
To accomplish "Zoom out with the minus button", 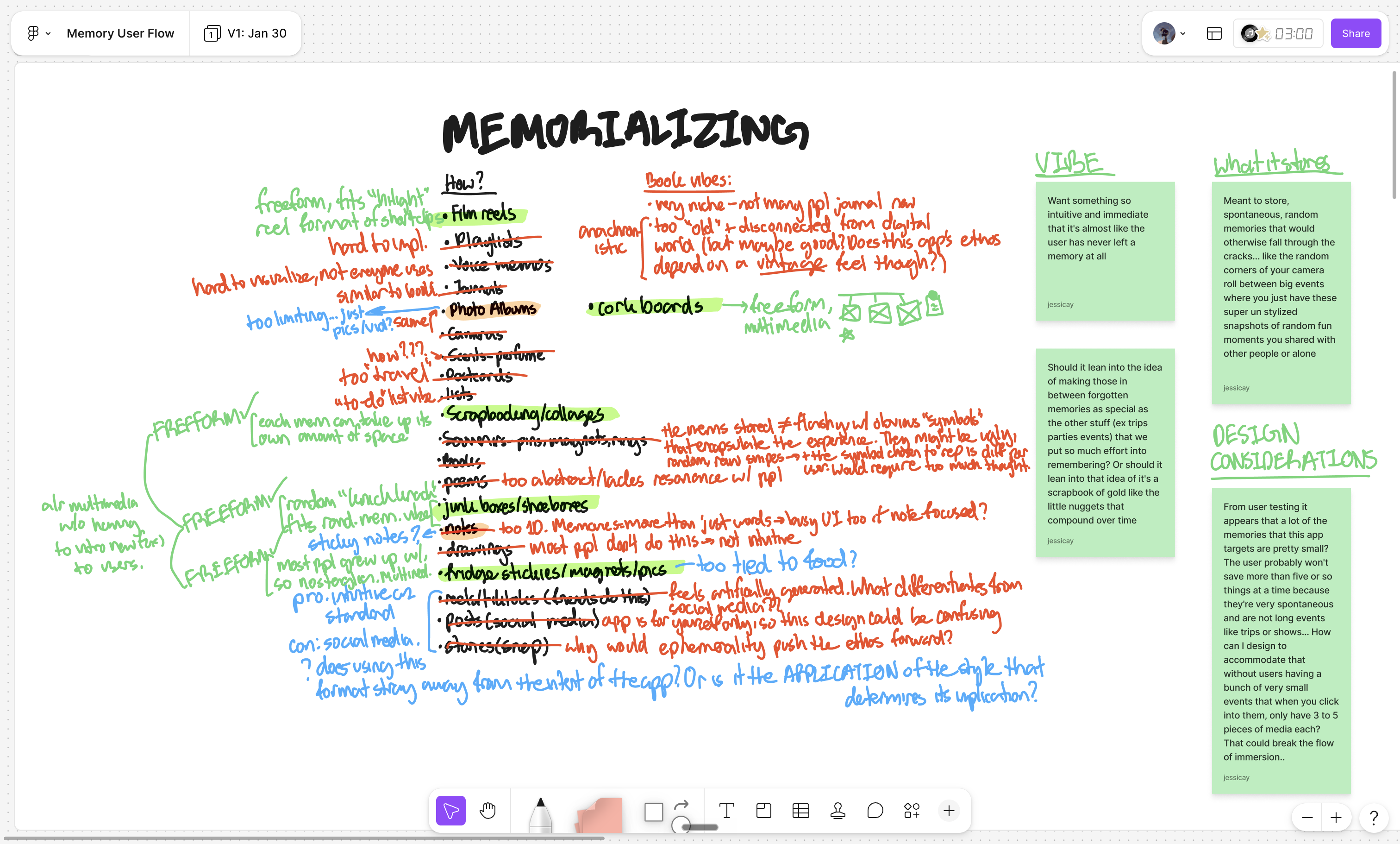I will click(x=1307, y=818).
